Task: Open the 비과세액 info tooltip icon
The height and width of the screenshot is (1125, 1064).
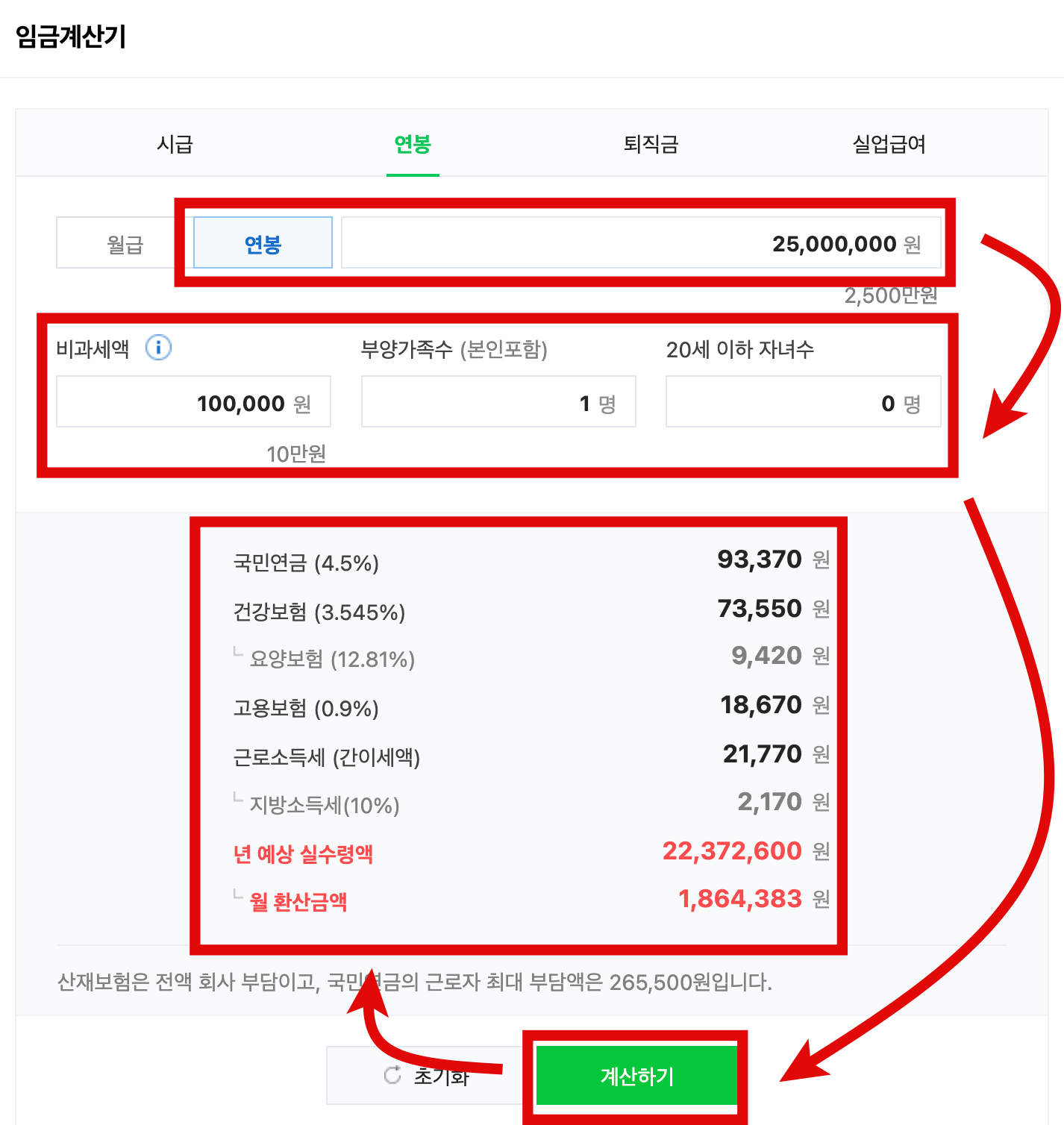Action: pyautogui.click(x=158, y=348)
